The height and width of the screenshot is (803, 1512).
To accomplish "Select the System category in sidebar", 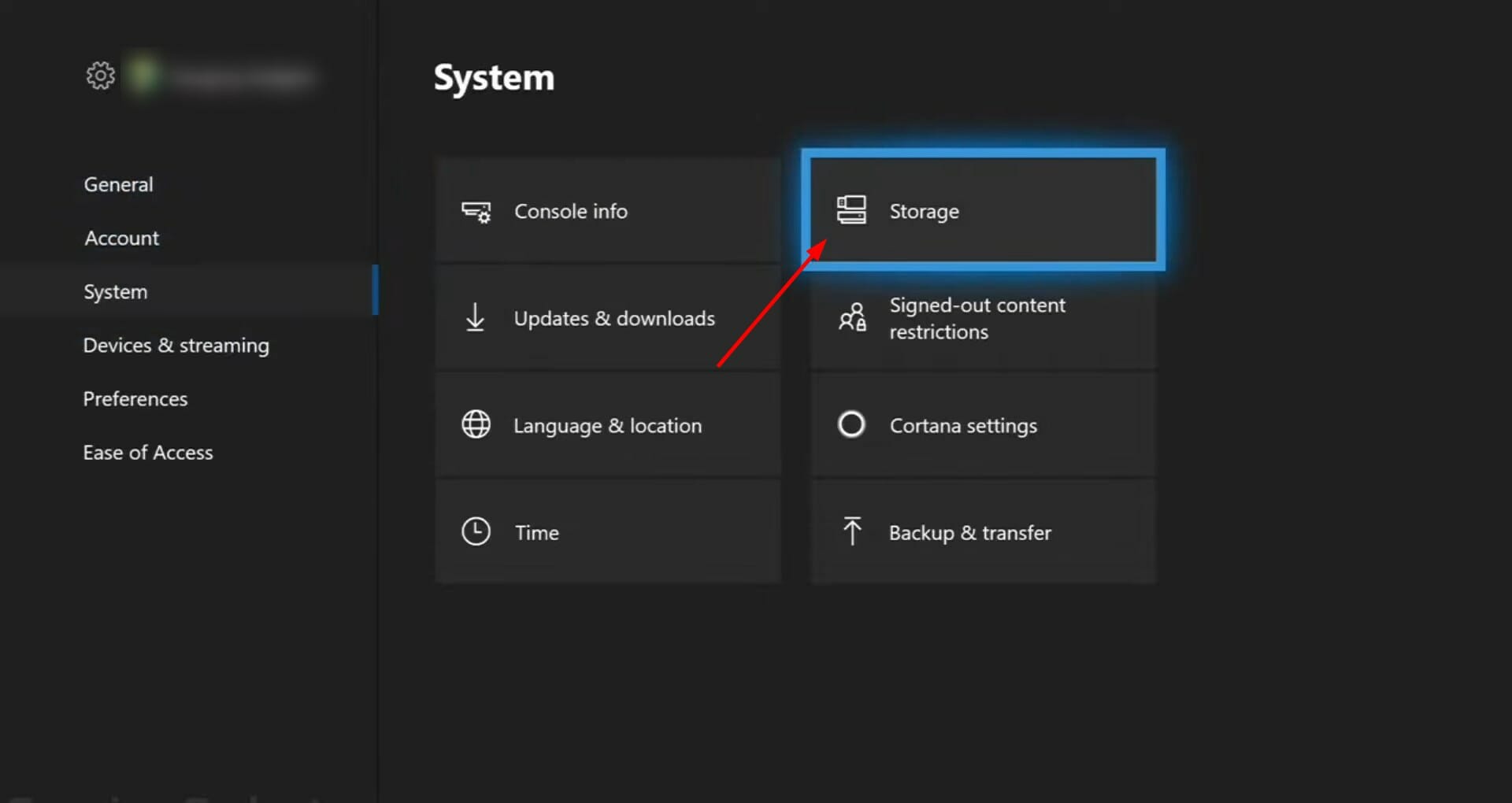I will [x=116, y=291].
